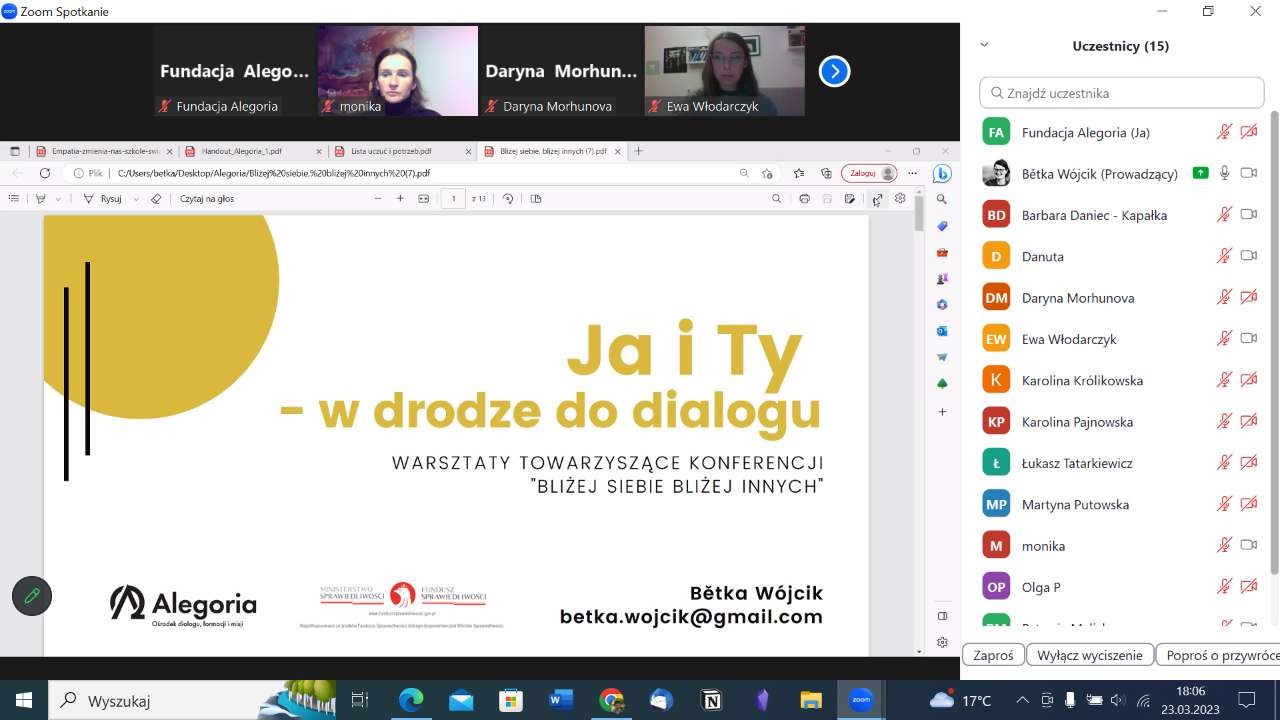Show hidden system tray icons chevron
The image size is (1280, 720).
(x=1022, y=700)
